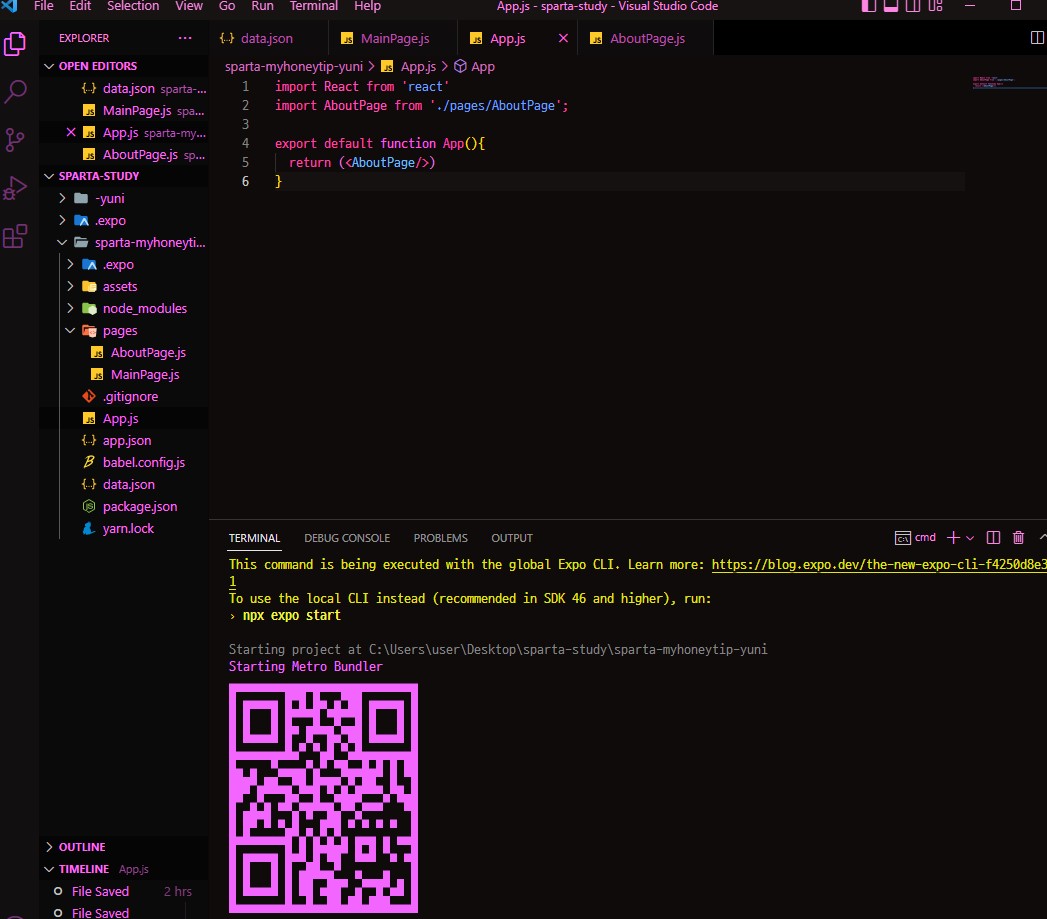Switch to the Debug Console panel tab

[347, 538]
